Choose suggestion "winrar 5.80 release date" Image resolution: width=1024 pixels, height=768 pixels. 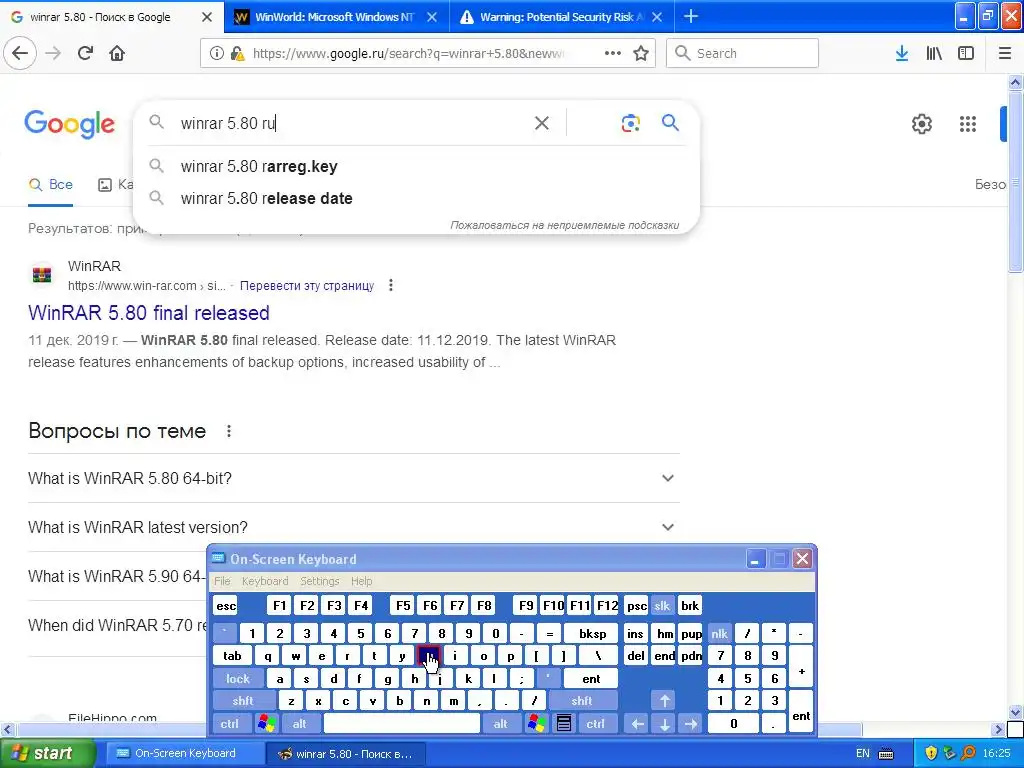click(x=416, y=199)
